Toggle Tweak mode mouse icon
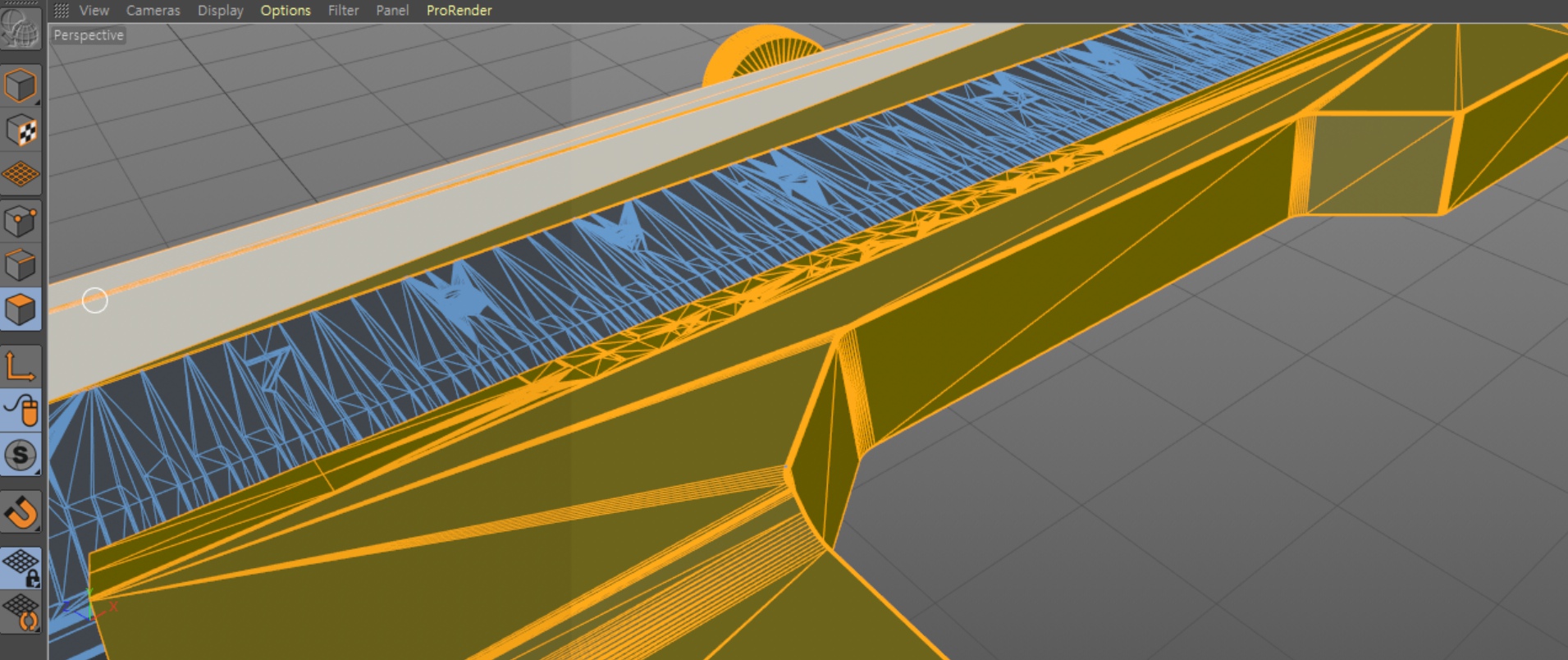The width and height of the screenshot is (1568, 660). click(21, 410)
